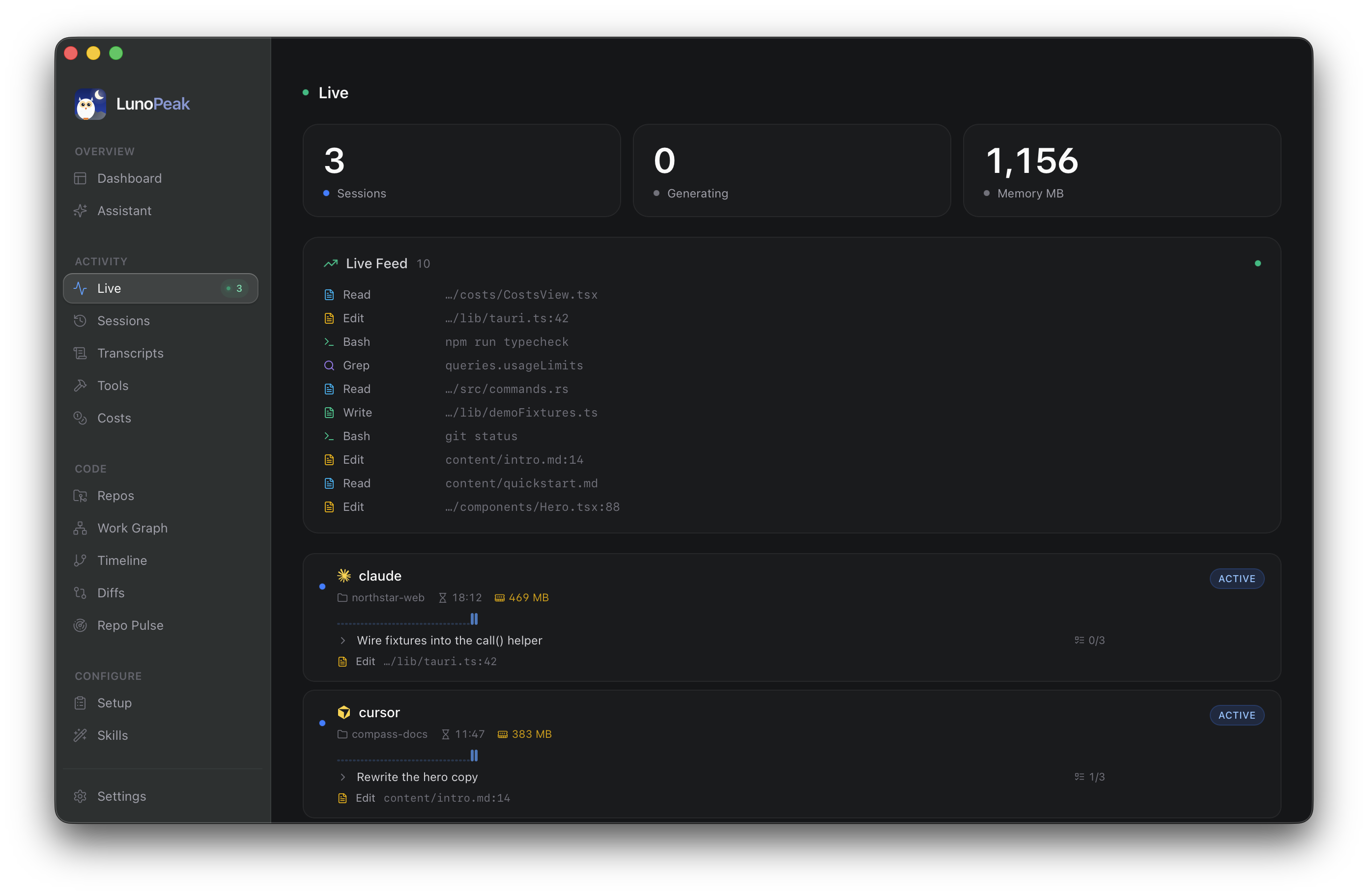
Task: Select the Live activity view
Action: pyautogui.click(x=160, y=288)
